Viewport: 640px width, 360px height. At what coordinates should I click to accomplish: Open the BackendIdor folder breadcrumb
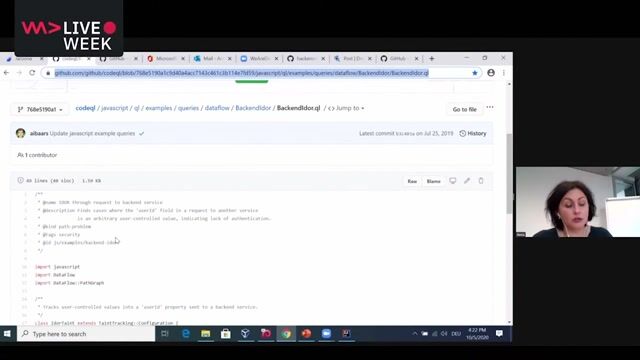[x=253, y=108]
